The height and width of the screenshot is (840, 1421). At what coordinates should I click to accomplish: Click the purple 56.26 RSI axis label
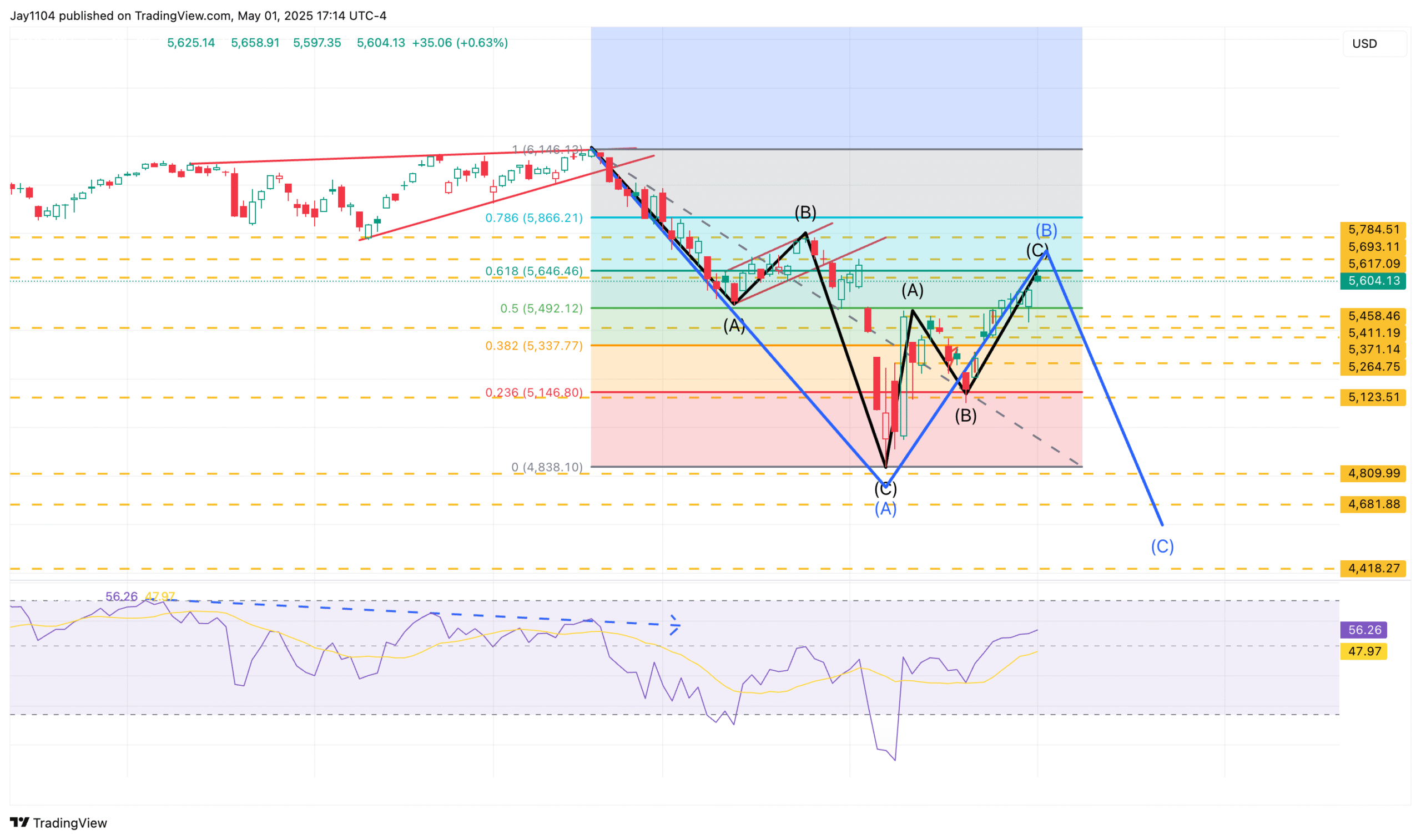click(x=1363, y=630)
